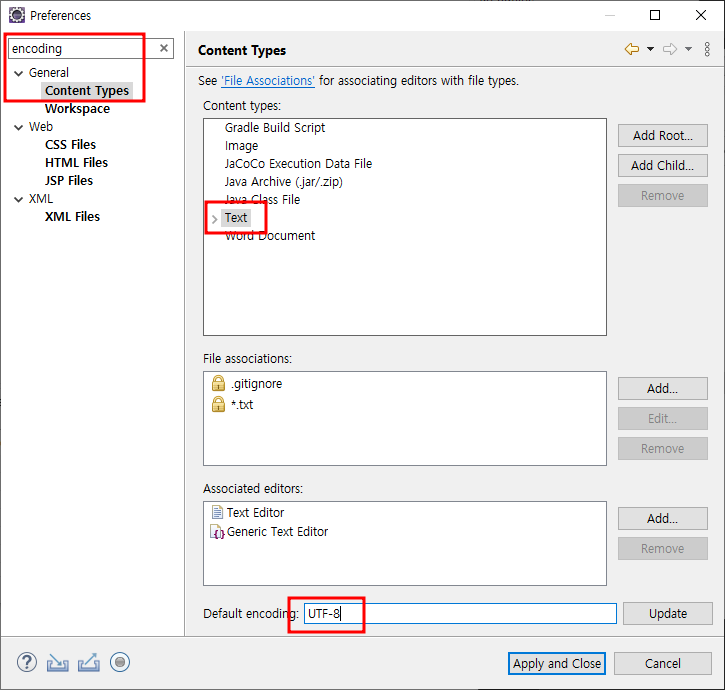Viewport: 725px width, 690px height.
Task: Select Text Editor in Associated editors
Action: 255,512
